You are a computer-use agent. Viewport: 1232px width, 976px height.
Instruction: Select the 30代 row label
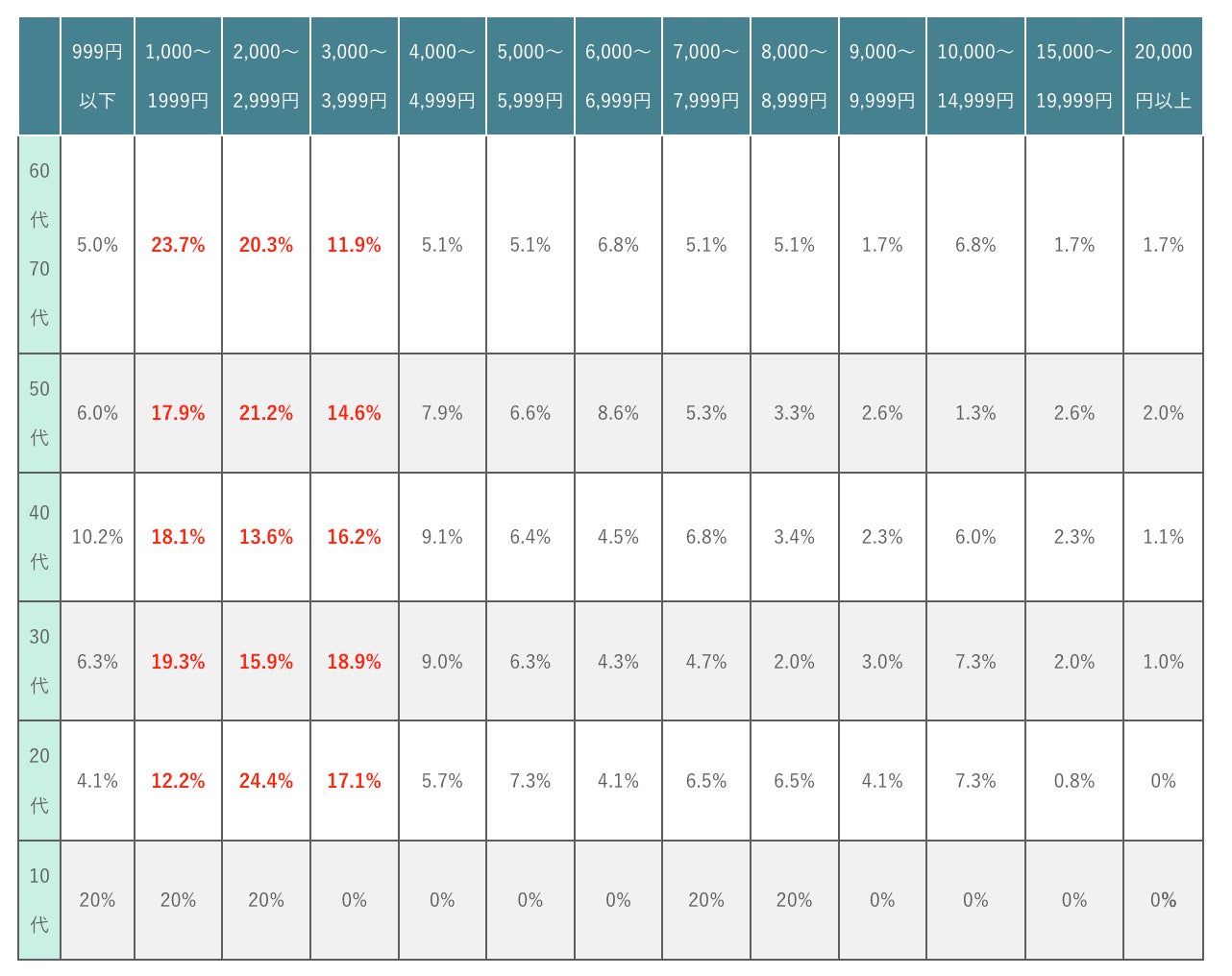point(39,661)
